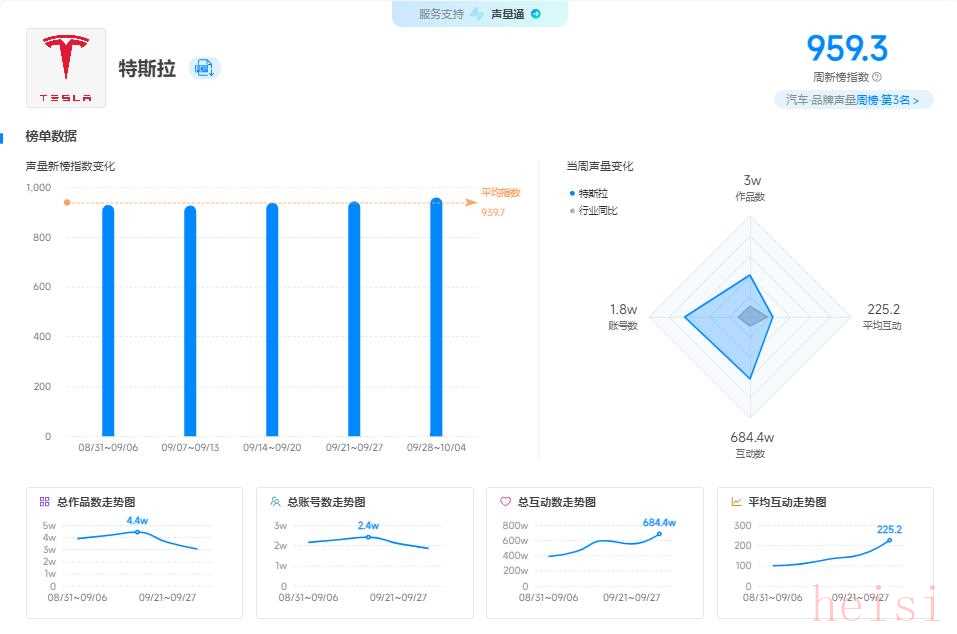
Task: Click the people icon of 总账号数走势图
Action: click(x=274, y=502)
